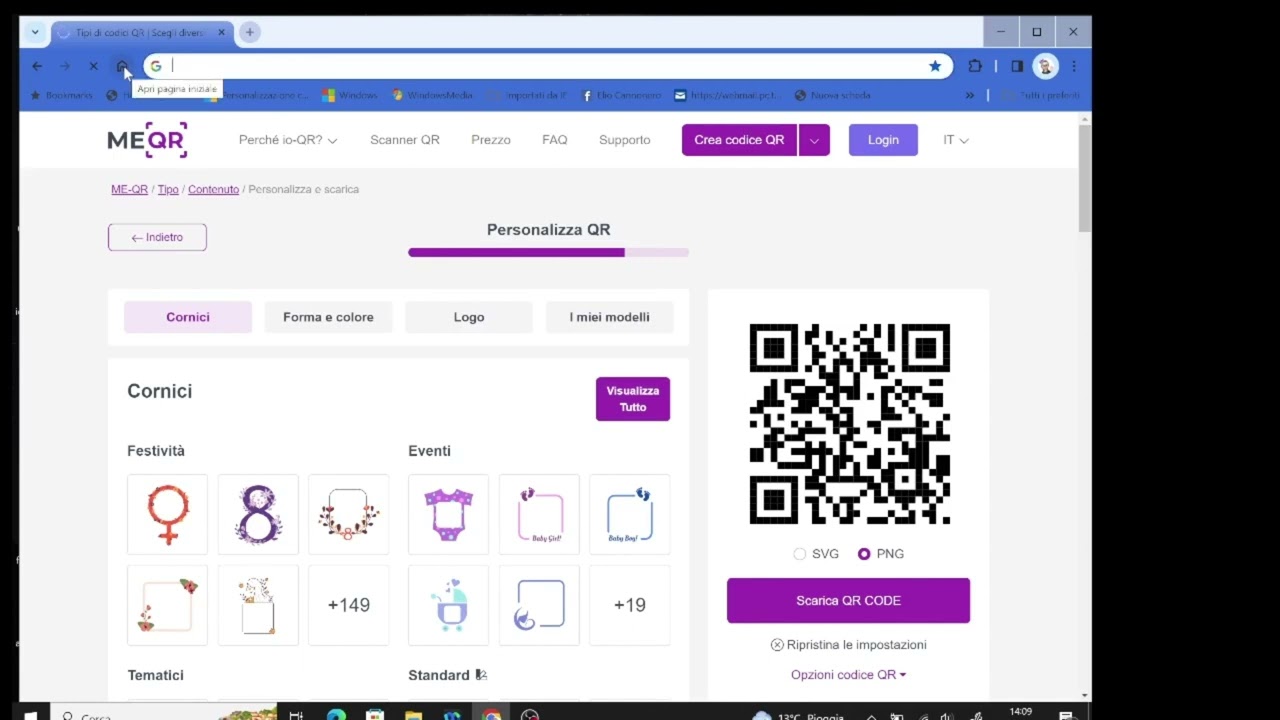1280x720 pixels.
Task: Expand 'Opzioni codice QR' options
Action: tap(848, 675)
